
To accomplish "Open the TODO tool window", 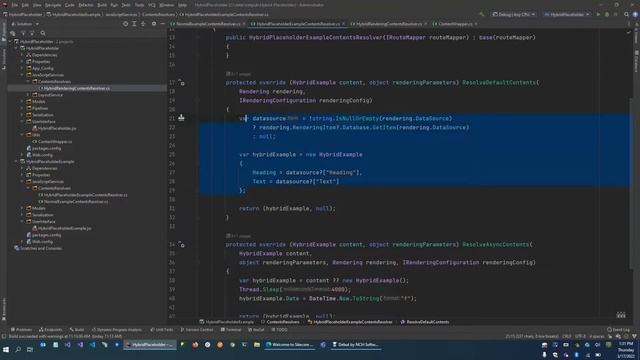I will coord(280,330).
